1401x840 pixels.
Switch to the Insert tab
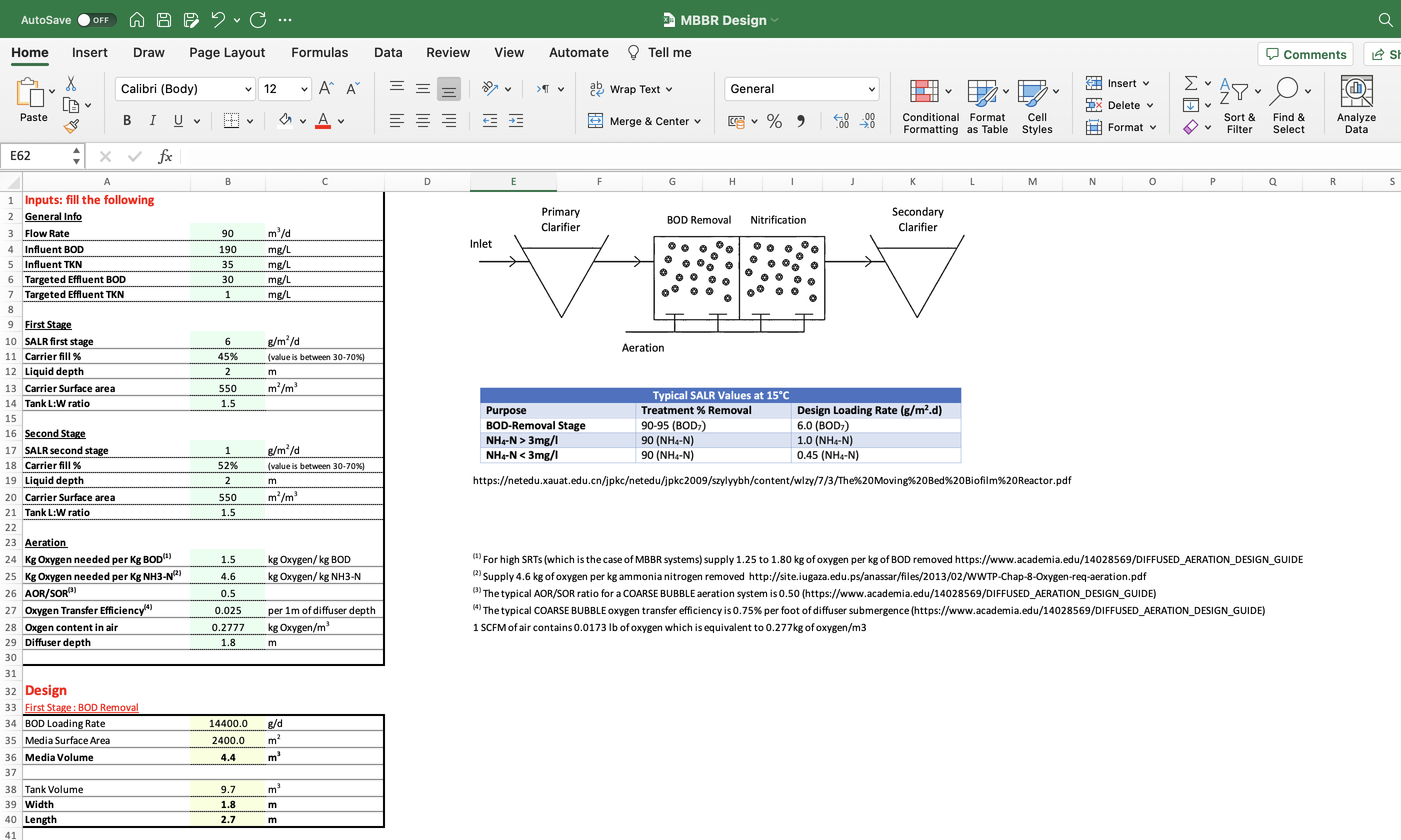click(89, 52)
